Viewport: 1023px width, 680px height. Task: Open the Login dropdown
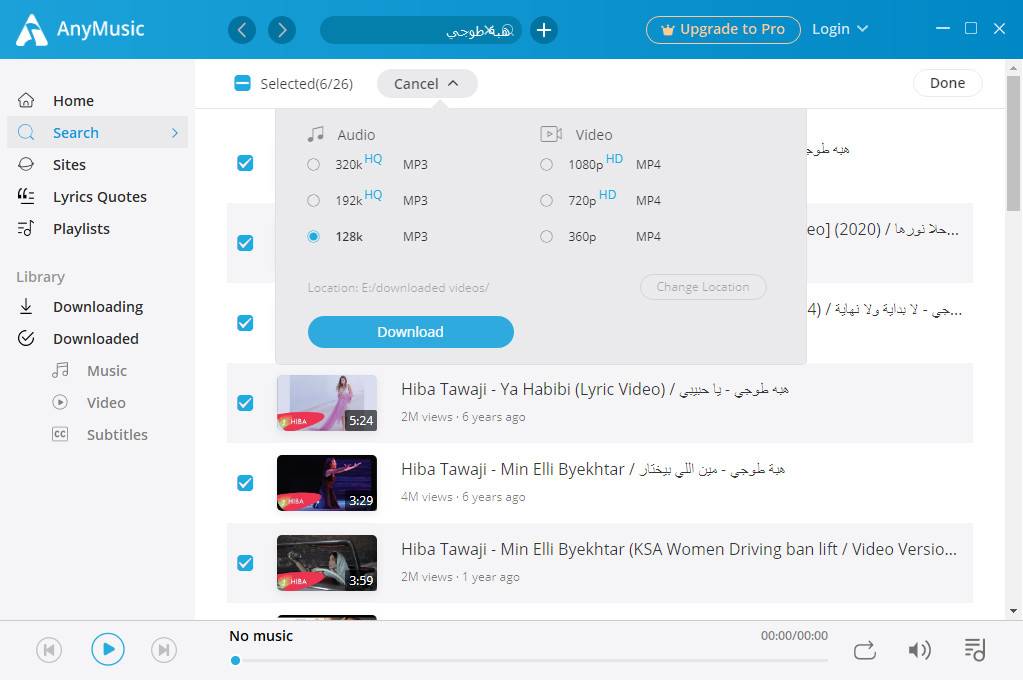coord(840,29)
